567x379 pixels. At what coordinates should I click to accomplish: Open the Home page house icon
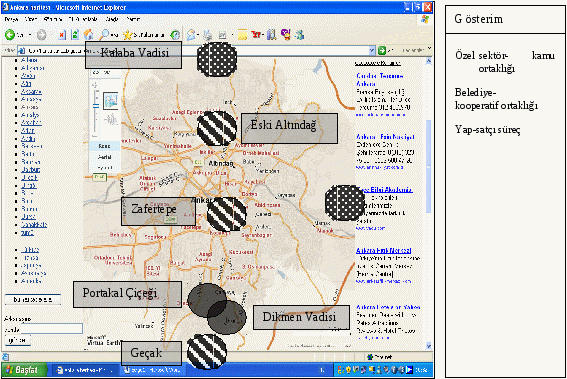tap(88, 35)
